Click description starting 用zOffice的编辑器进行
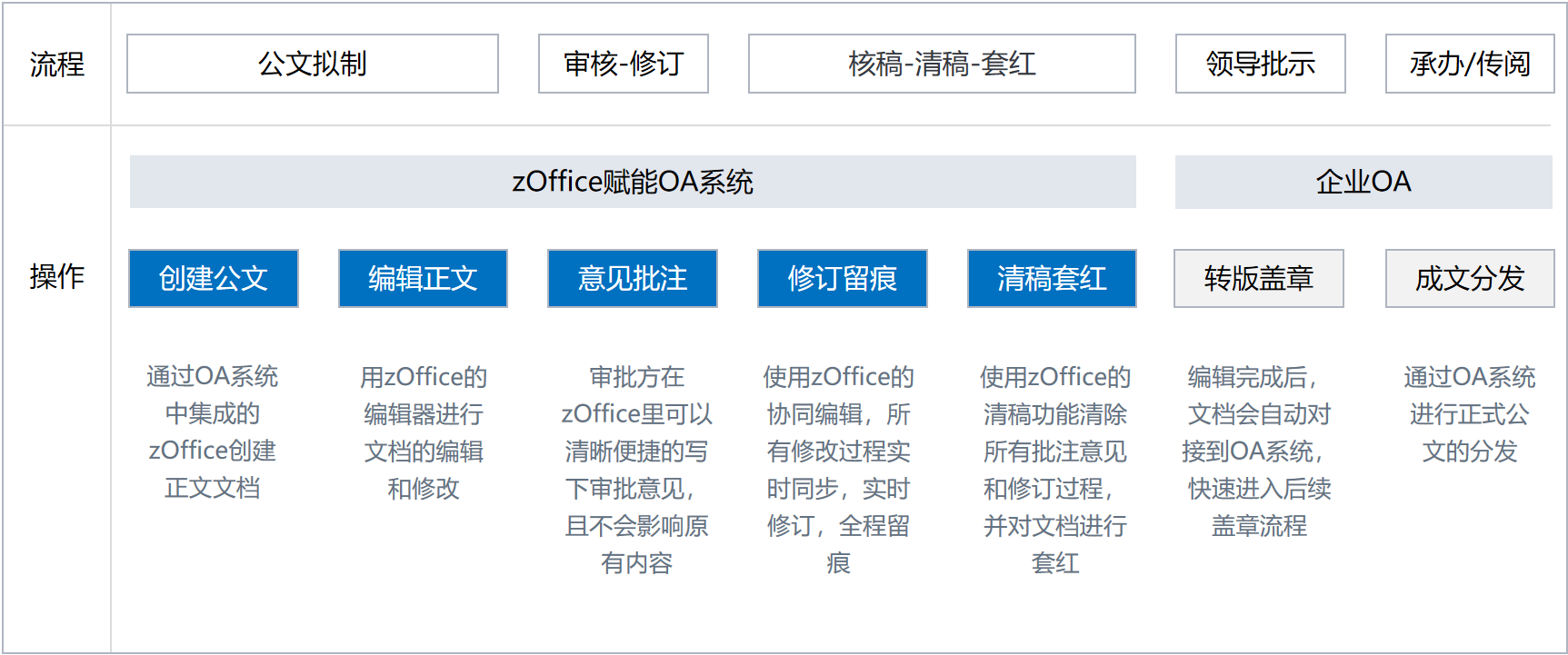This screenshot has width=1568, height=655. click(424, 432)
